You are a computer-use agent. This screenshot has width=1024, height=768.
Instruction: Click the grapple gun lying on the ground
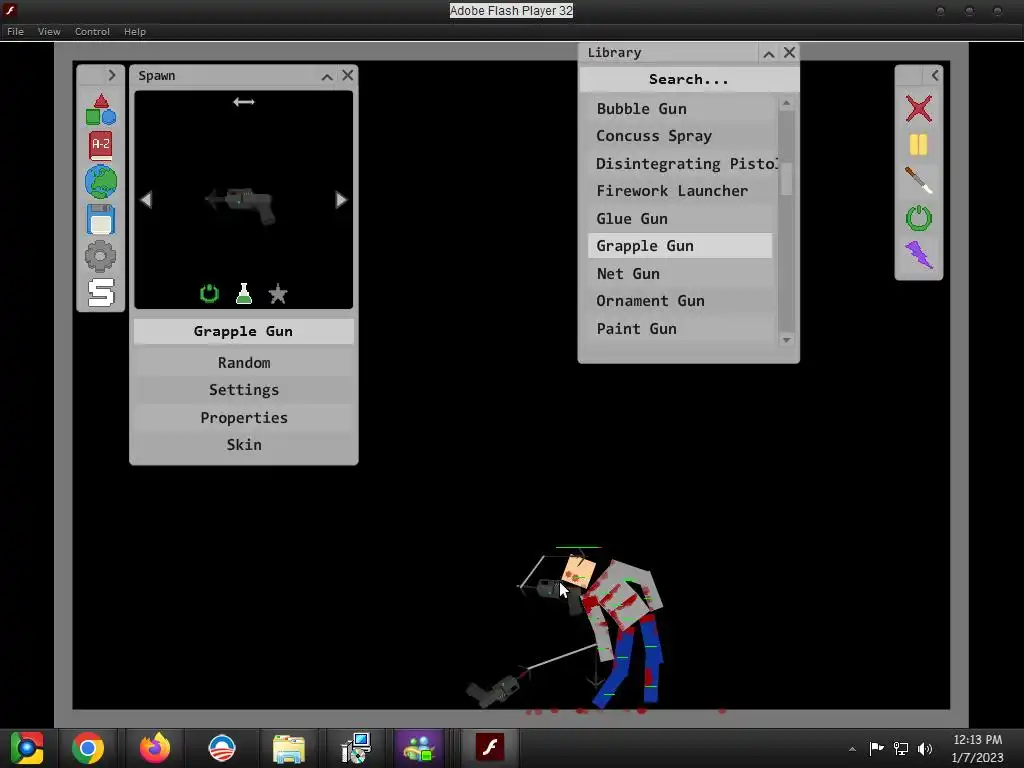494,692
